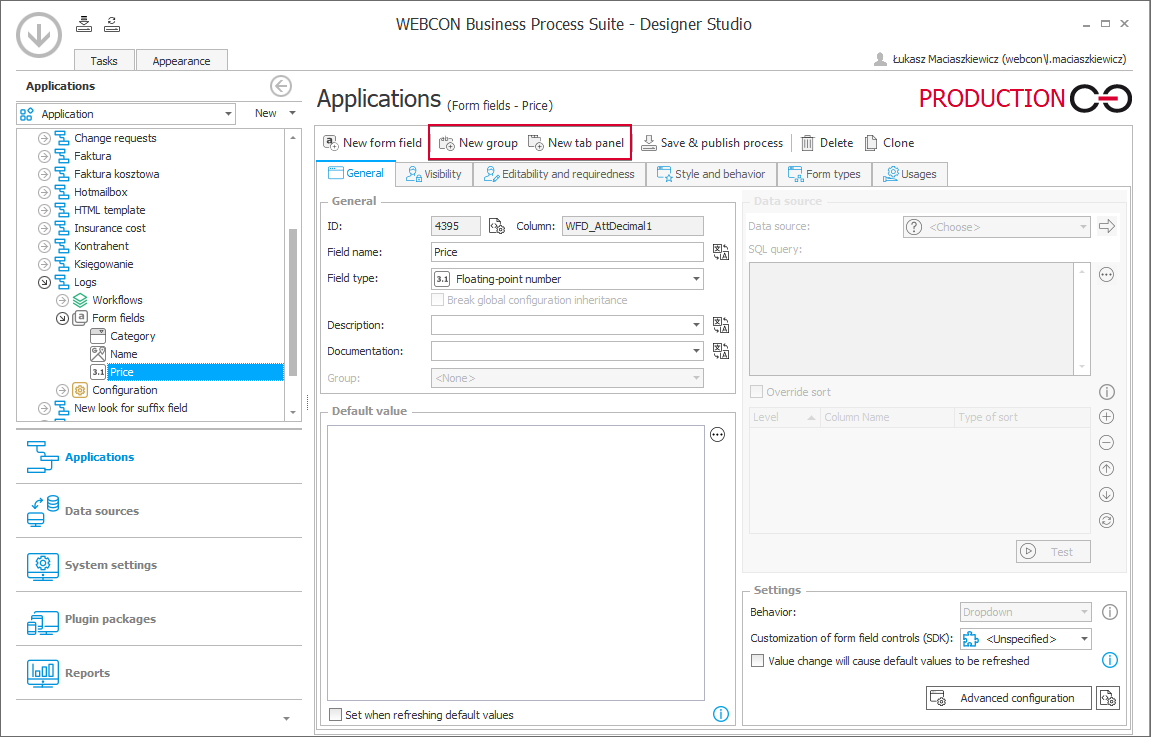Switch to Style and behavior tab

[x=711, y=174]
